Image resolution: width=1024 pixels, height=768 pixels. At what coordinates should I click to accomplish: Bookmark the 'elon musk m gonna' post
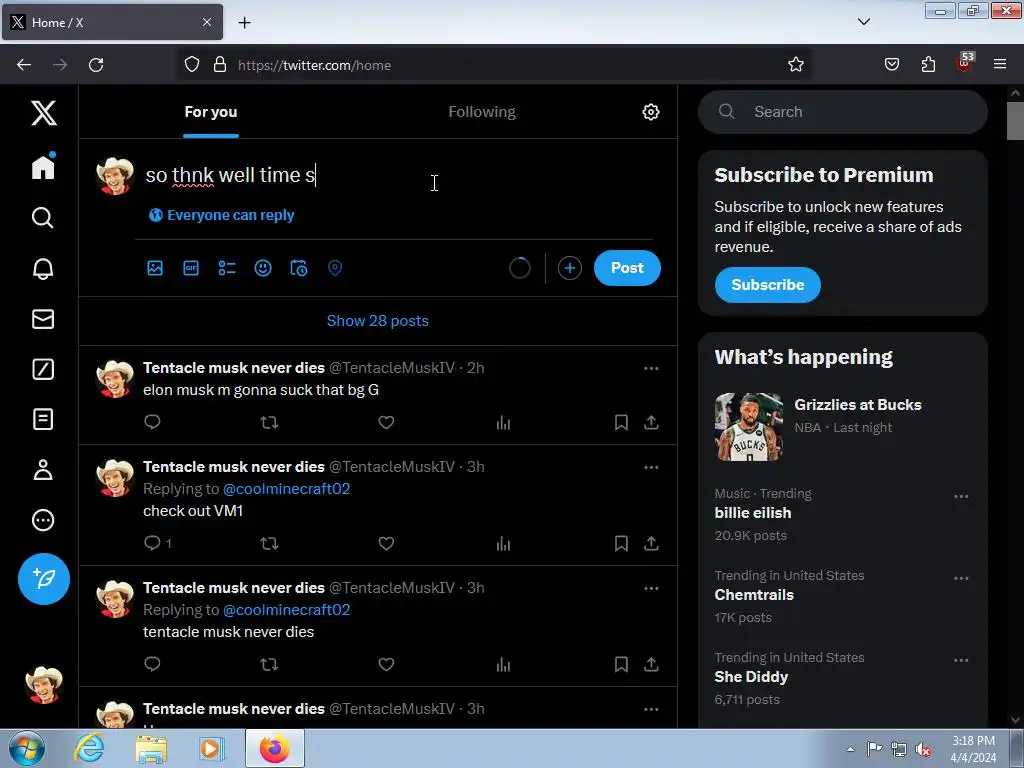pyautogui.click(x=620, y=423)
